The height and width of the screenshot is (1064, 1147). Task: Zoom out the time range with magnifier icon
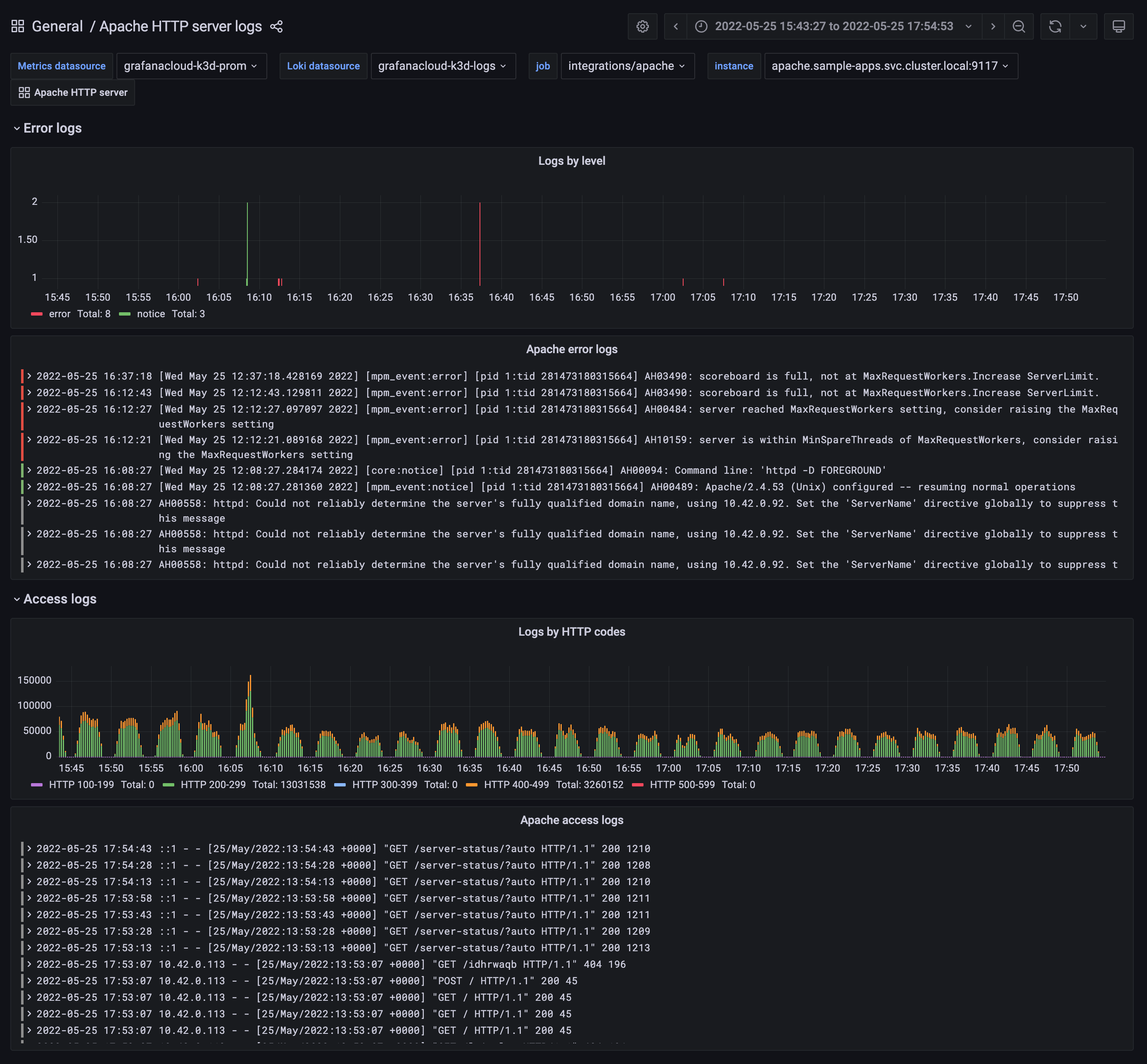click(x=1019, y=26)
